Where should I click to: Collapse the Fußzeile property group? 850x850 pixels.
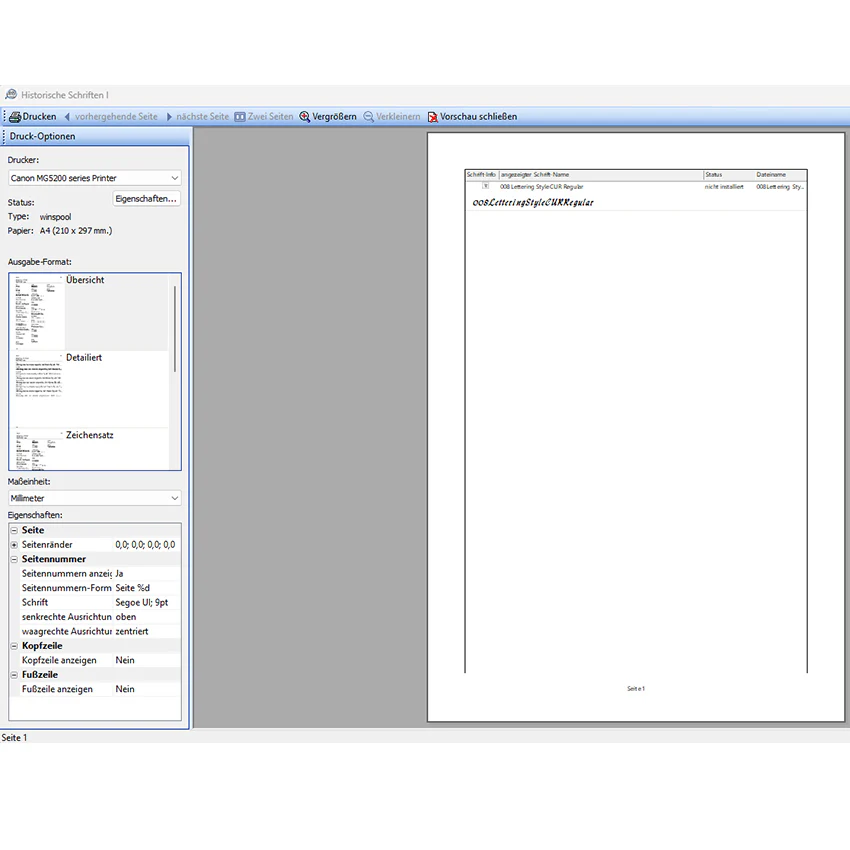tap(15, 675)
